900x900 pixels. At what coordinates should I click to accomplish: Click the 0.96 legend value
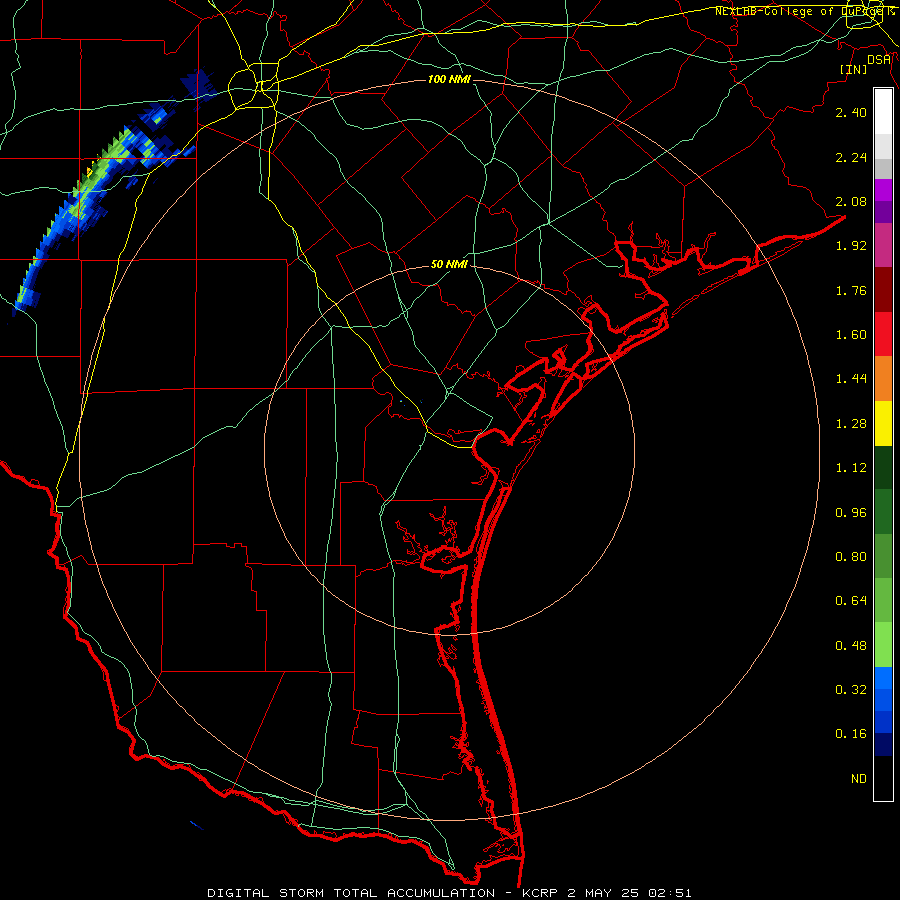point(851,513)
